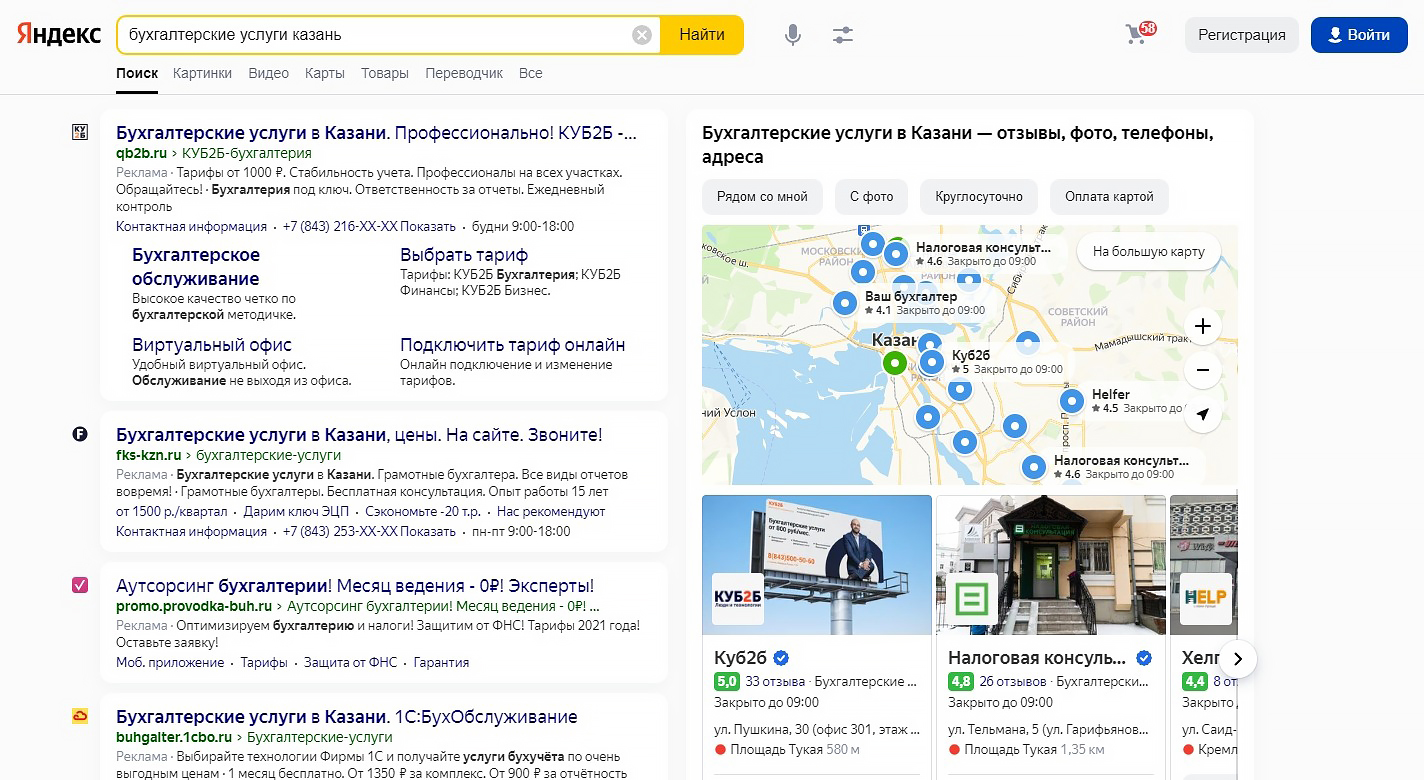Click the promo.provodka-buh.ru favicon
This screenshot has height=780, width=1424.
(x=80, y=585)
